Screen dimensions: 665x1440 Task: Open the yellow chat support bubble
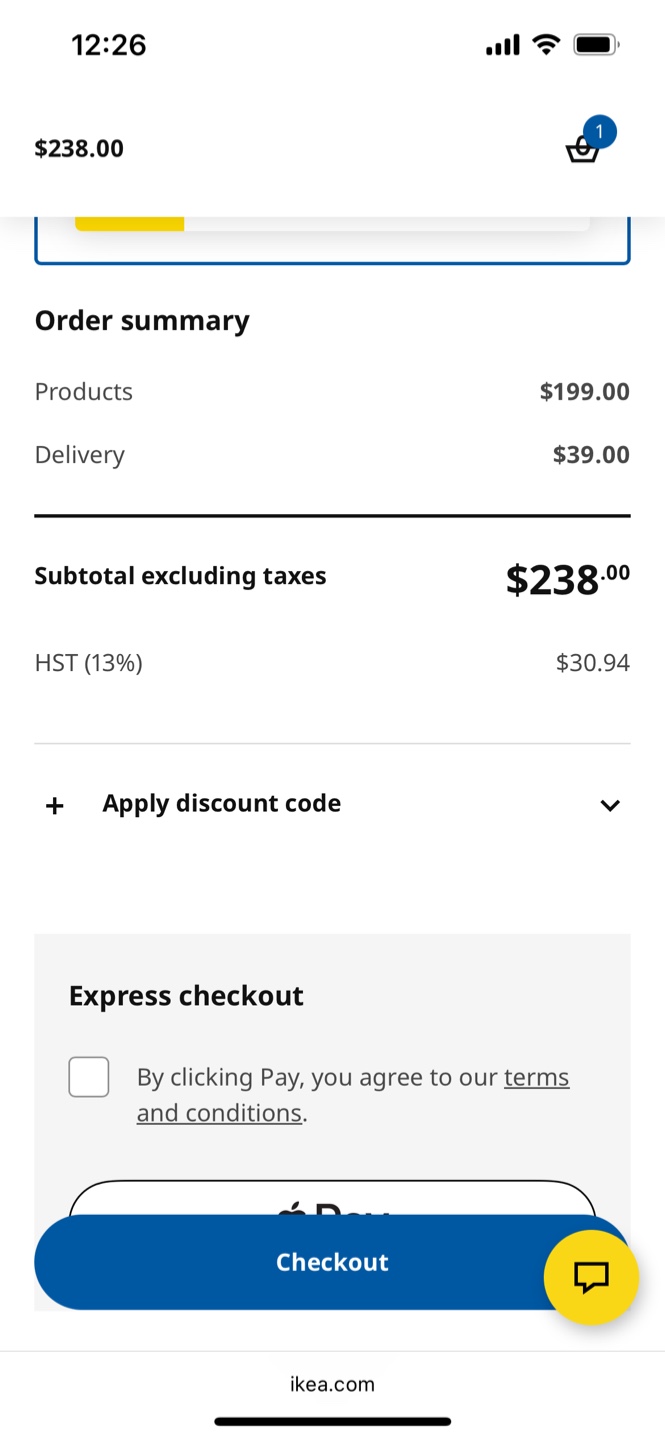point(591,1277)
